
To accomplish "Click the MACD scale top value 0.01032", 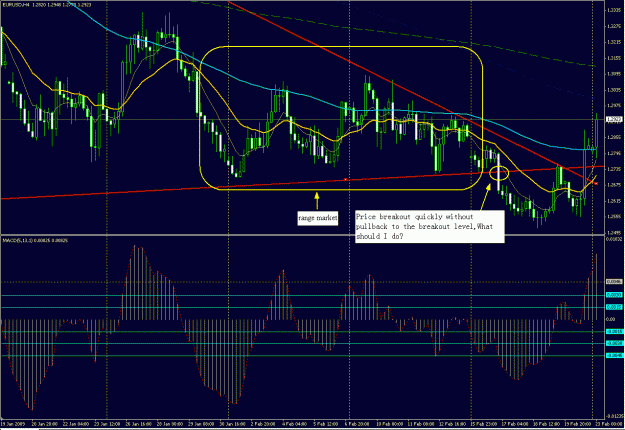I will [614, 239].
